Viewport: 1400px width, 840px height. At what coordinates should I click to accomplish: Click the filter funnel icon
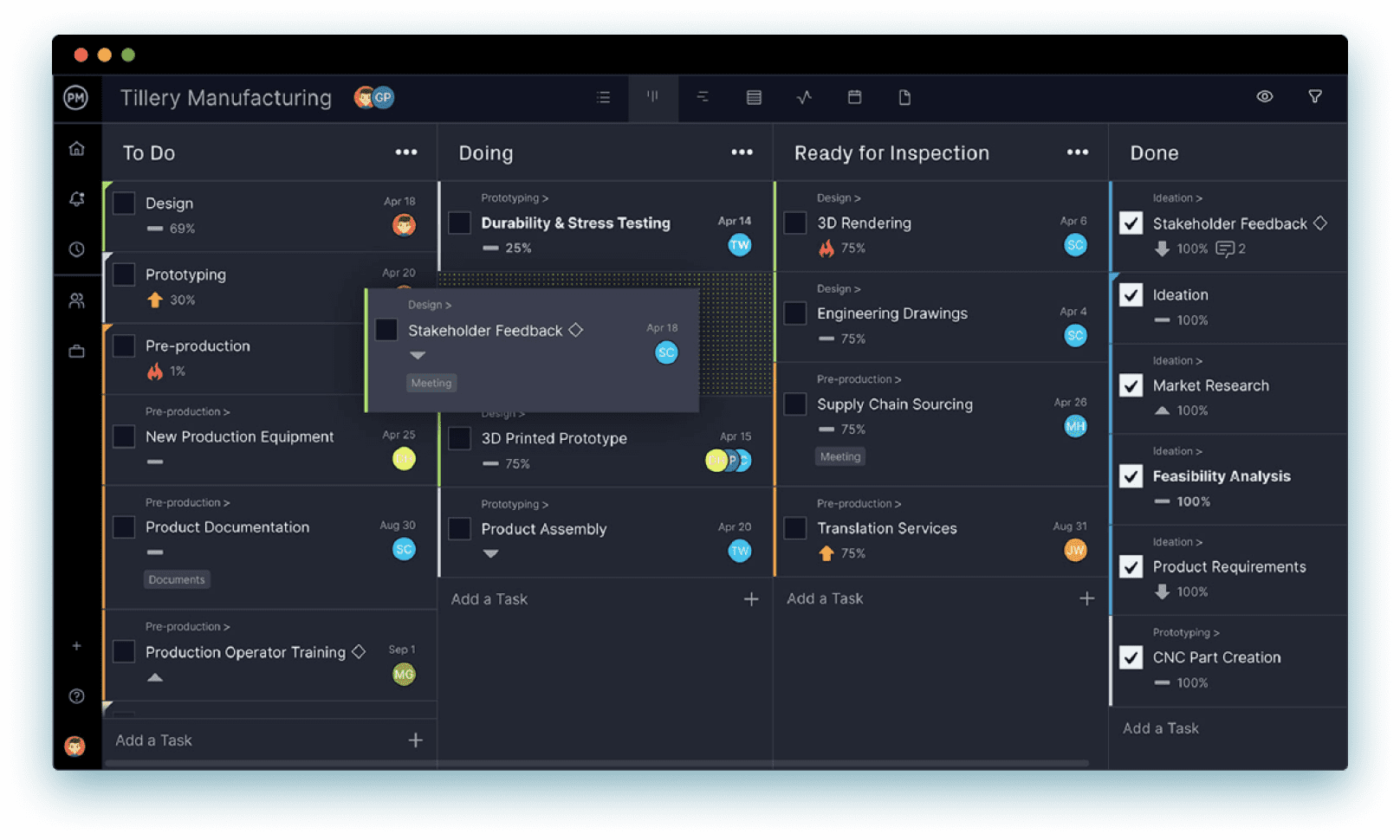(x=1314, y=97)
